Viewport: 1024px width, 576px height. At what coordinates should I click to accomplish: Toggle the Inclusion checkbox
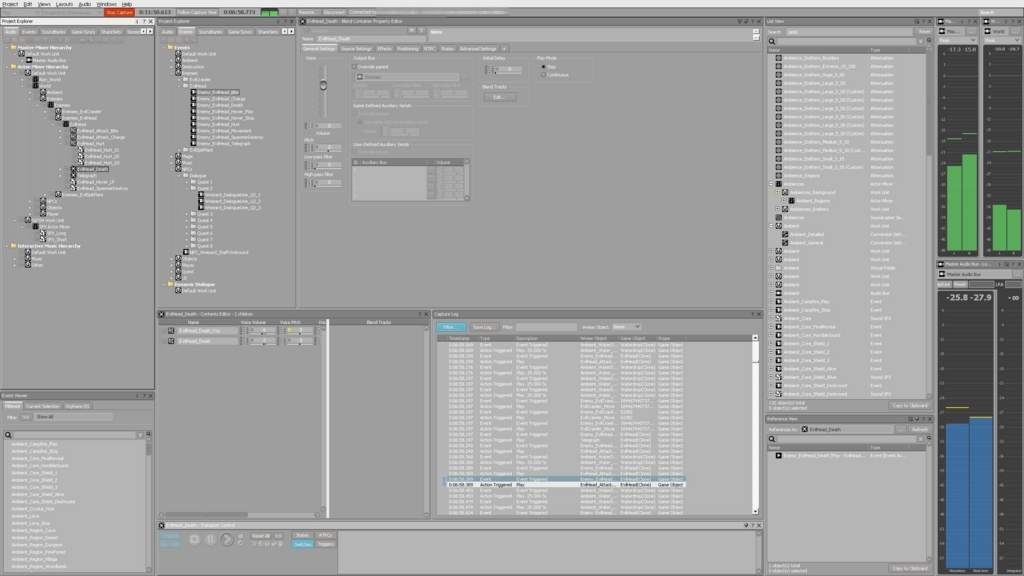click(x=308, y=31)
